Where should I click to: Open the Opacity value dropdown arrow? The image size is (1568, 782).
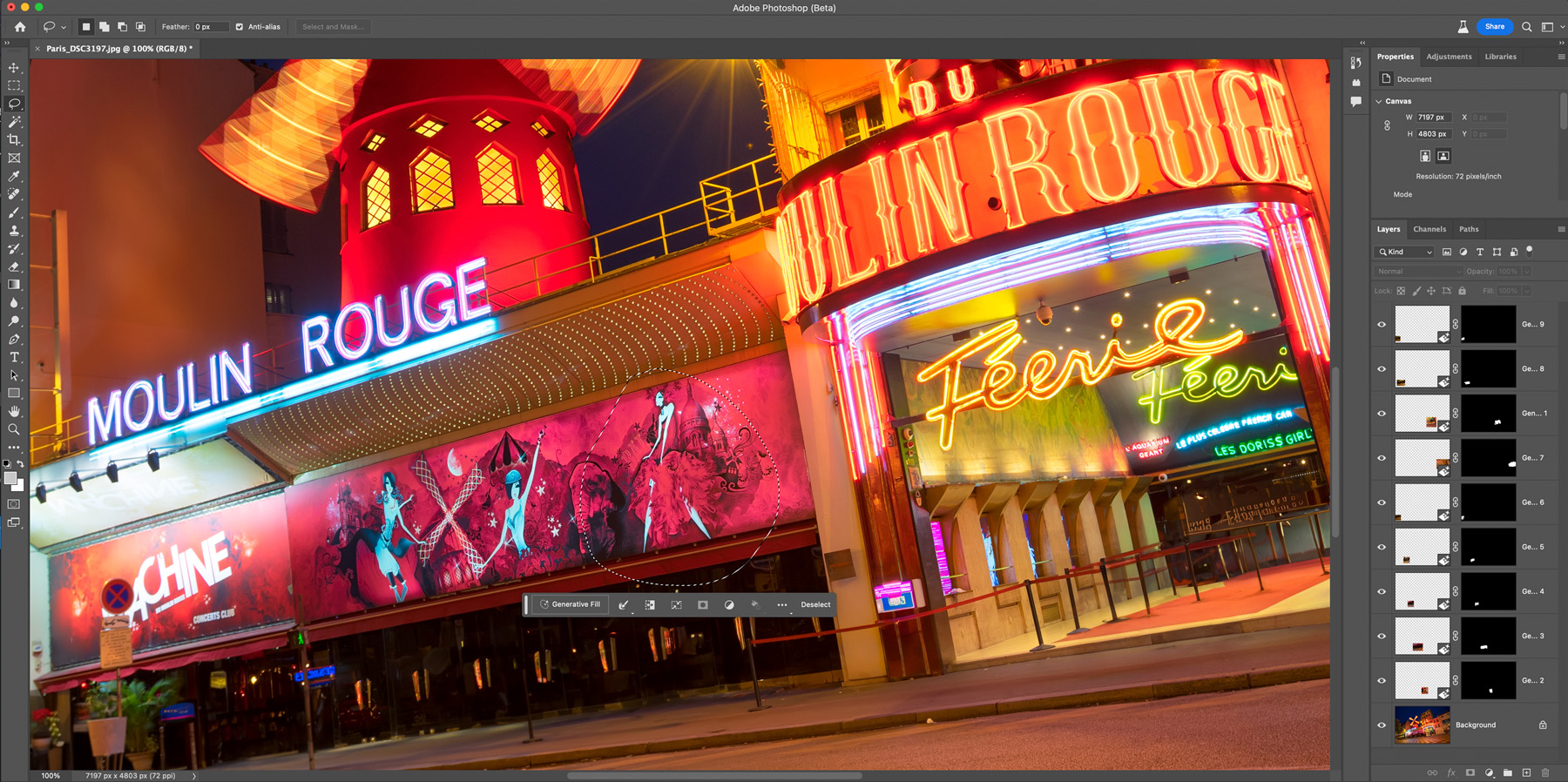pos(1526,272)
